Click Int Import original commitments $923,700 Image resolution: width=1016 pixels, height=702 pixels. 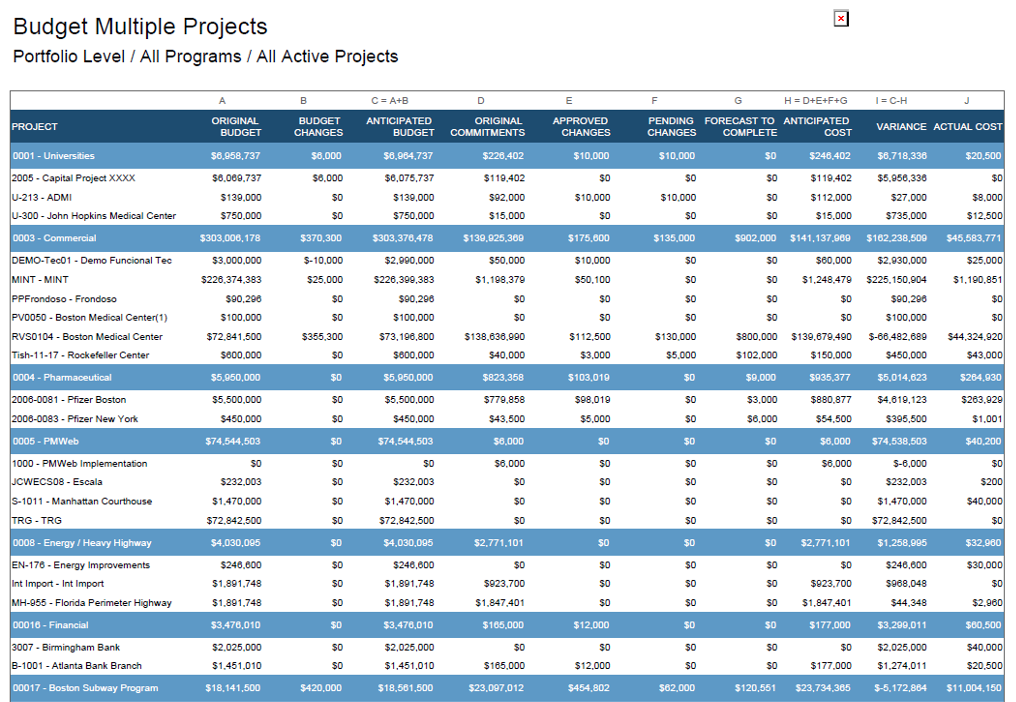pos(504,583)
